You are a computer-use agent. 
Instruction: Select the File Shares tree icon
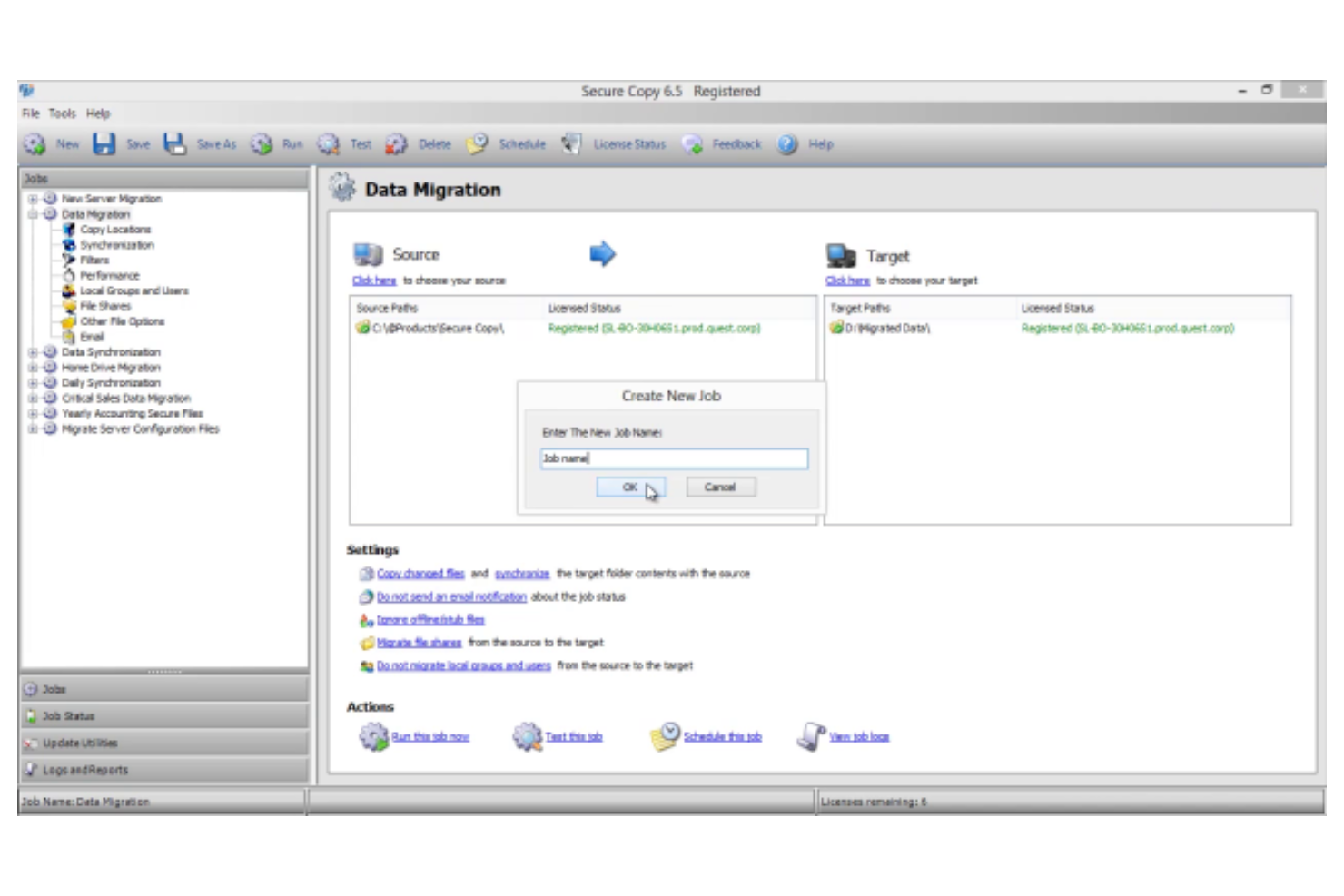[69, 306]
